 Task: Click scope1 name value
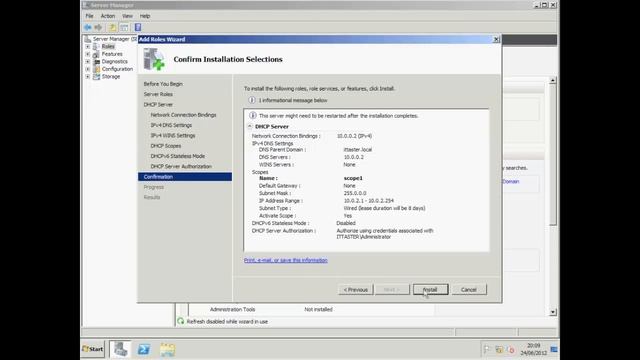(353, 178)
